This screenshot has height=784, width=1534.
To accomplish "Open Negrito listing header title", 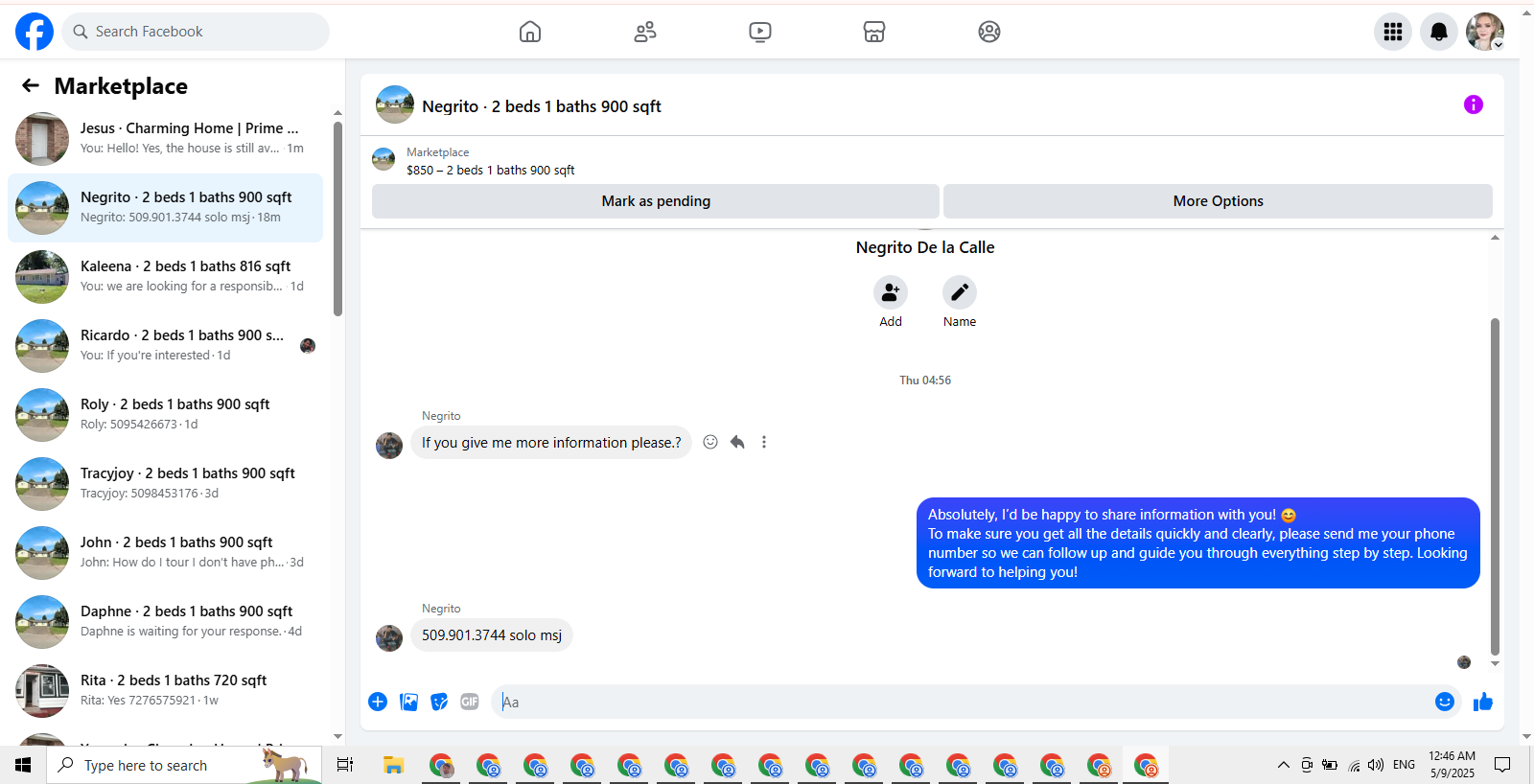I will pyautogui.click(x=542, y=106).
